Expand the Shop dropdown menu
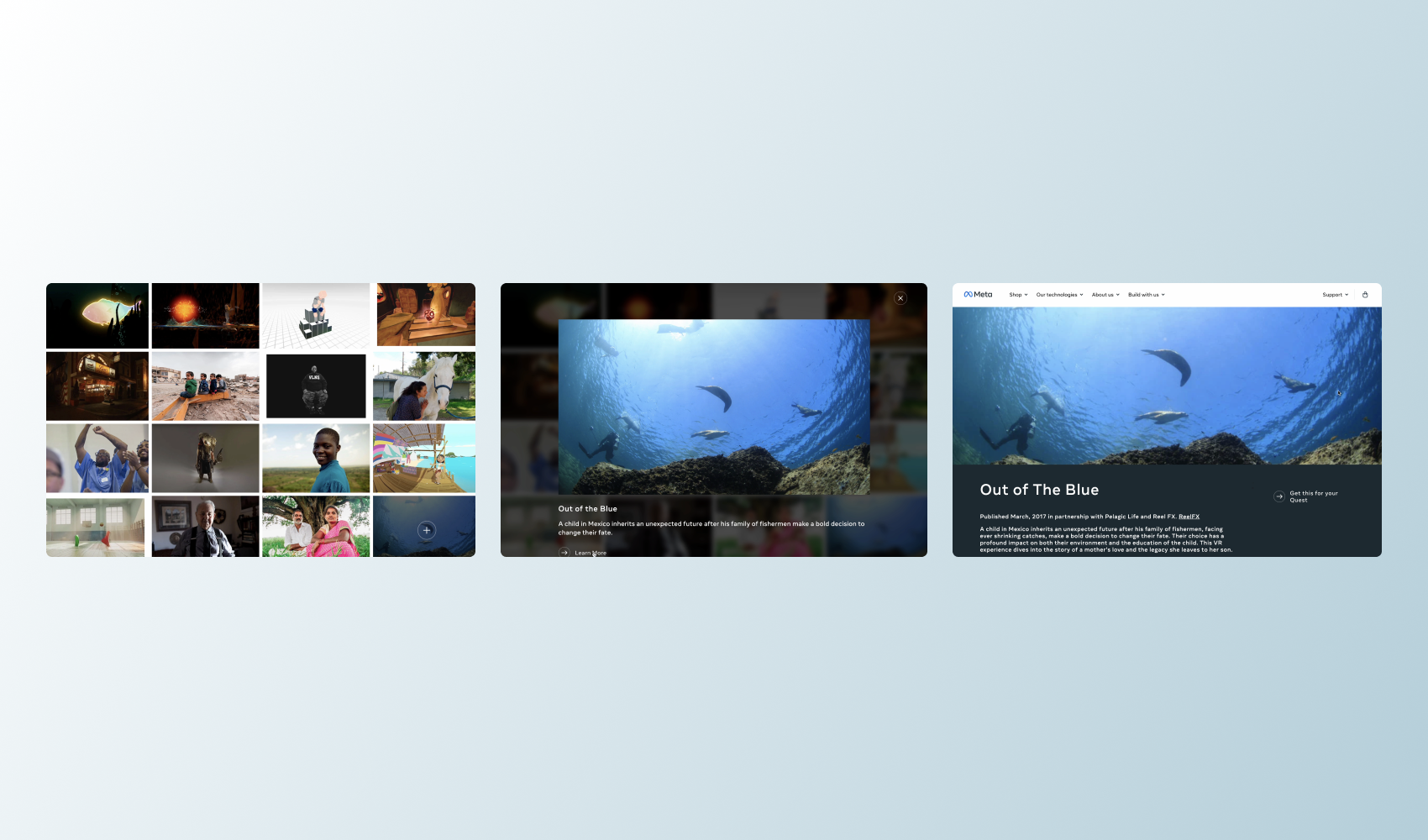Image resolution: width=1428 pixels, height=840 pixels. pos(1018,295)
